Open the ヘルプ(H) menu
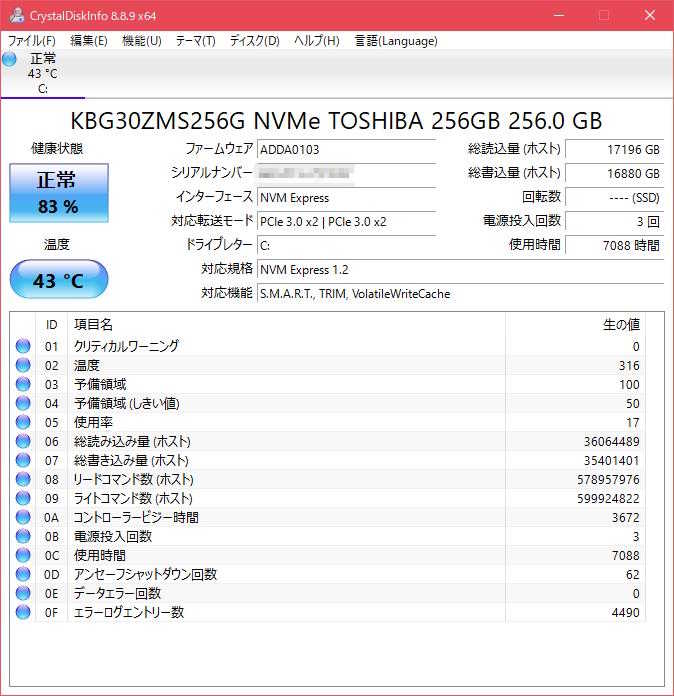 [317, 41]
